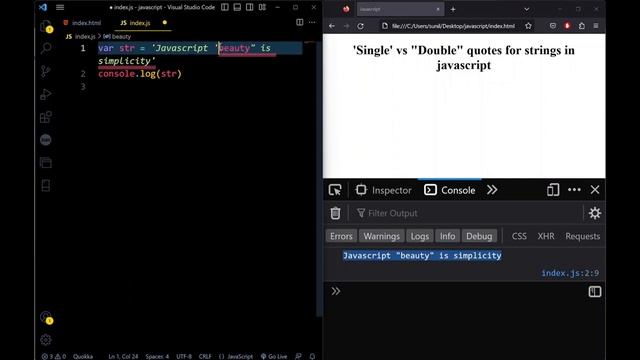Open errors and warnings status item
640x360 pixels.
(54, 356)
